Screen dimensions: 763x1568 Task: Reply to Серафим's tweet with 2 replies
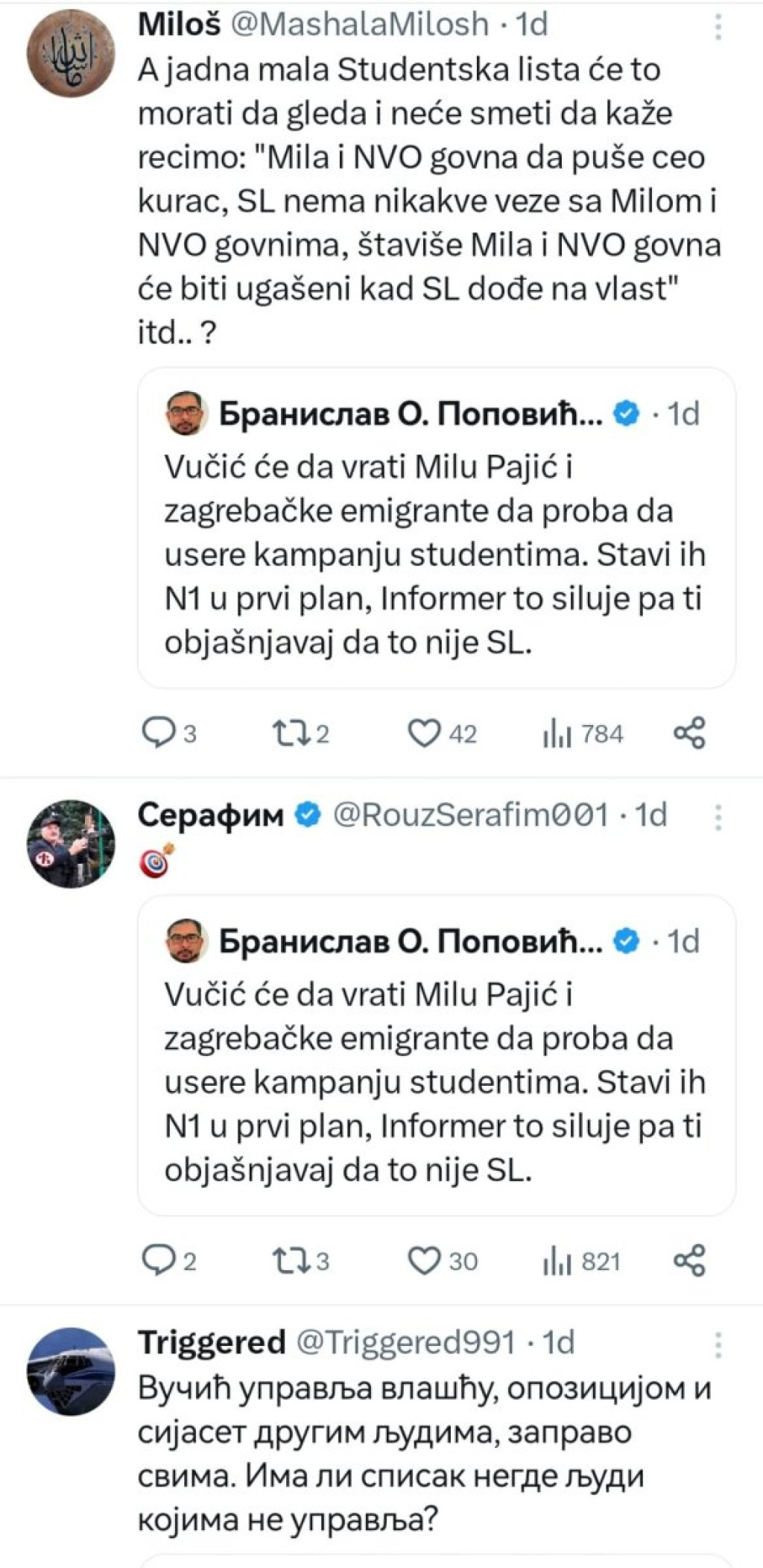(x=157, y=1261)
